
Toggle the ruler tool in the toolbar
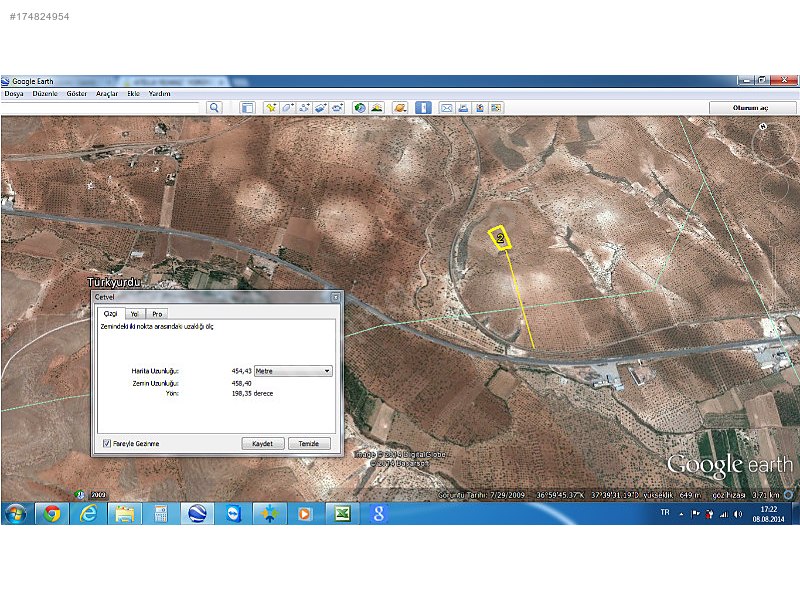click(x=423, y=108)
